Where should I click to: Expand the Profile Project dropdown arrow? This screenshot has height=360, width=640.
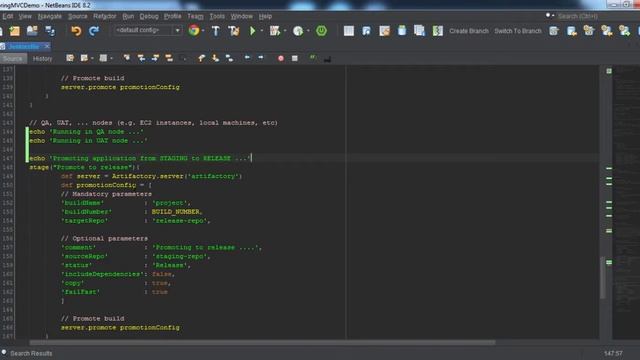pos(308,31)
